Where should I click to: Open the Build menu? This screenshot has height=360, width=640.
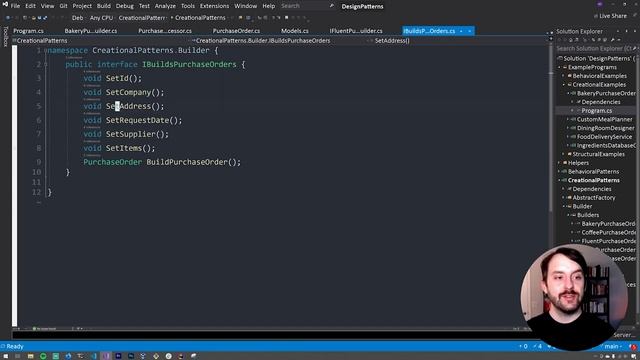(104, 6)
